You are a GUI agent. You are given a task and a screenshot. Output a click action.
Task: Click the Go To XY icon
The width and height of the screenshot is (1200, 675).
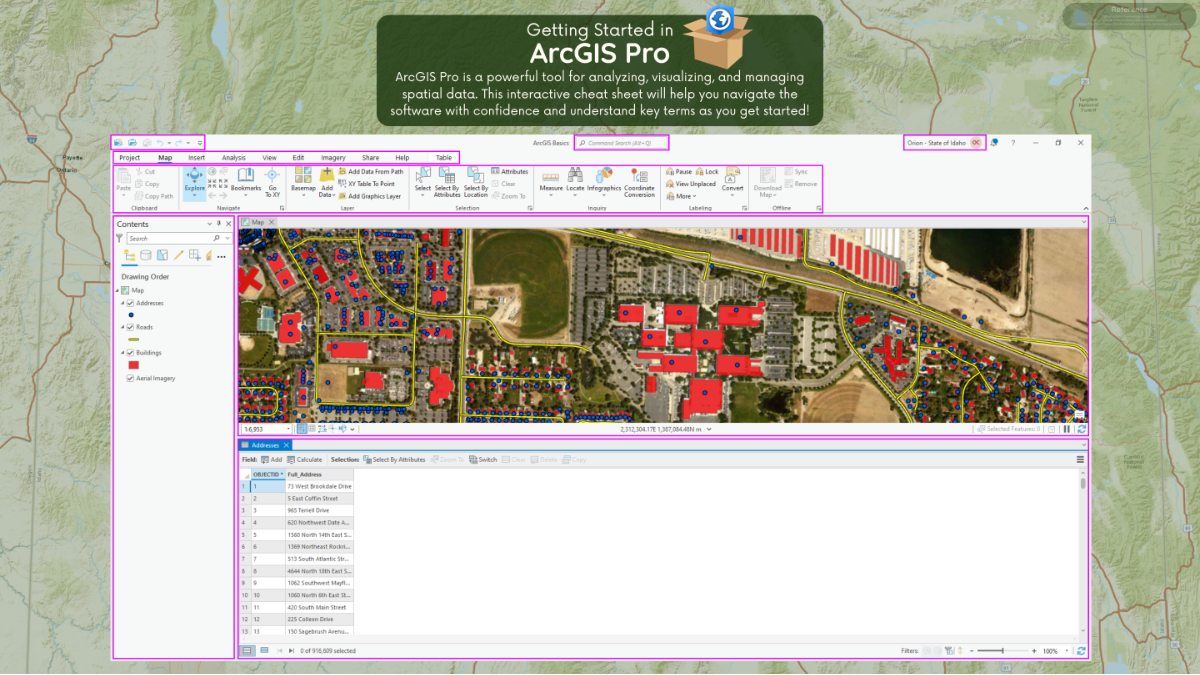click(272, 176)
